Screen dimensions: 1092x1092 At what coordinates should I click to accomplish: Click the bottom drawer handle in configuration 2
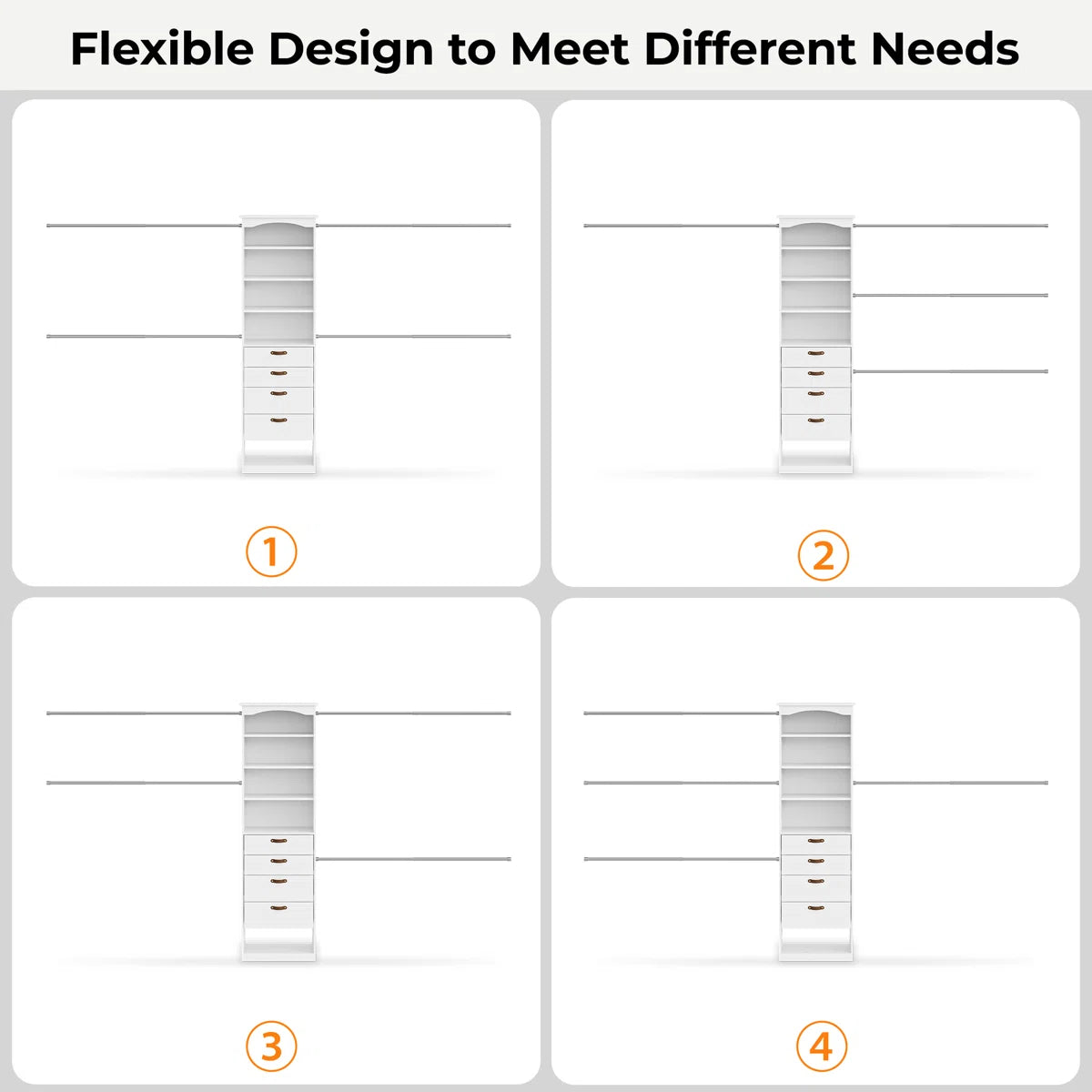816,420
